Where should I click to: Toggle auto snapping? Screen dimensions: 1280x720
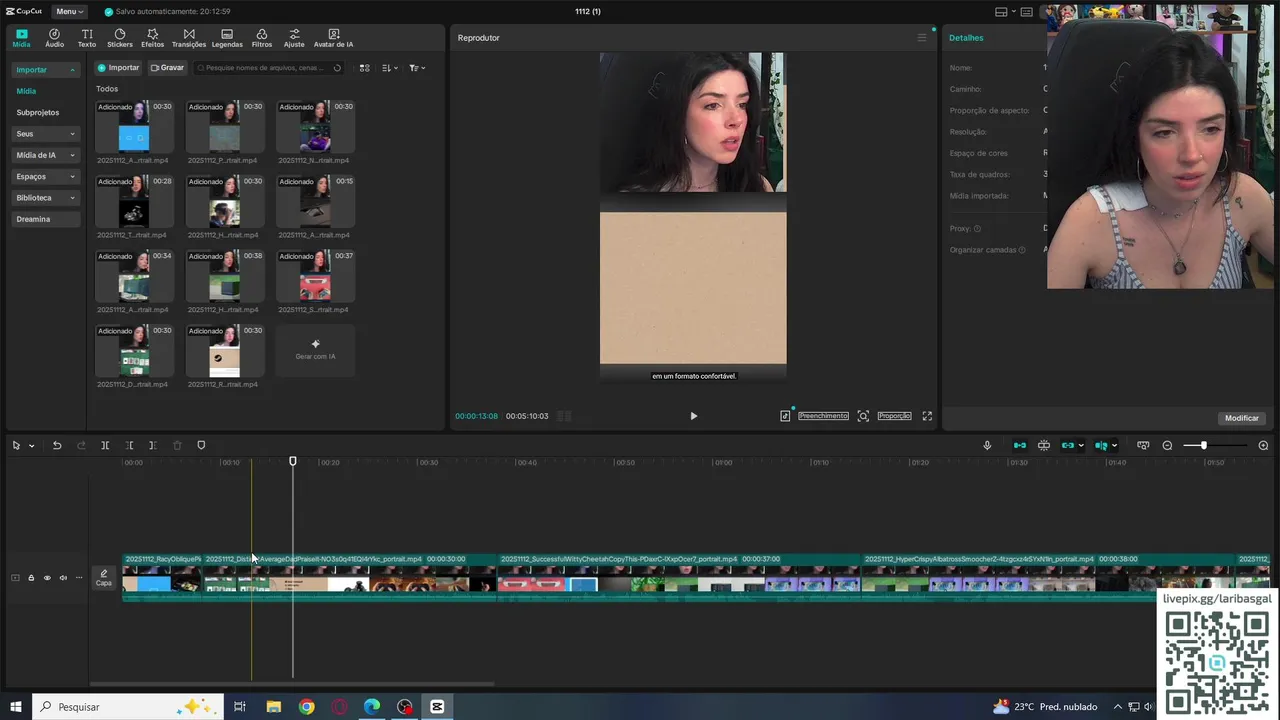[x=1044, y=446]
